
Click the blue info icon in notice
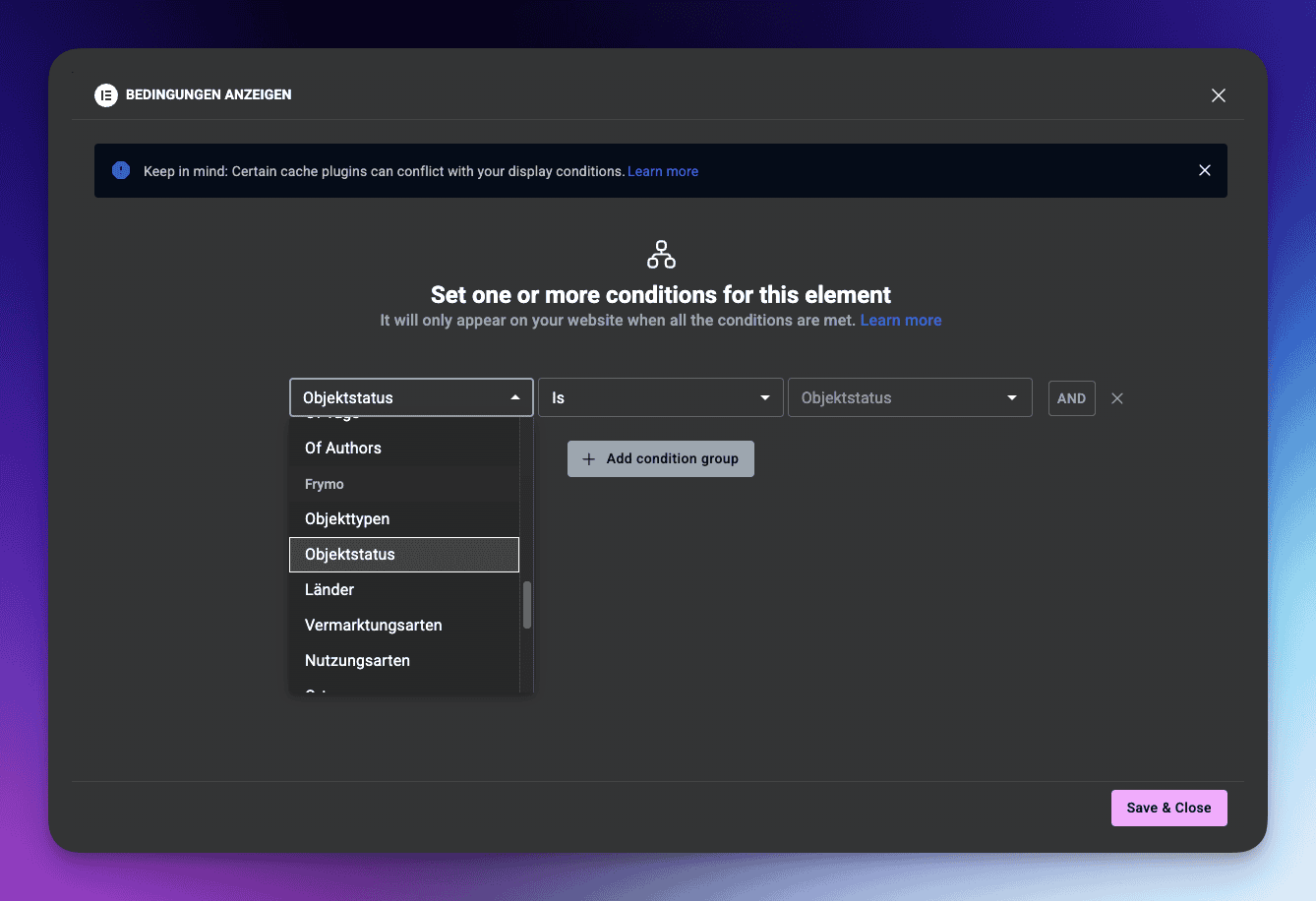point(121,171)
